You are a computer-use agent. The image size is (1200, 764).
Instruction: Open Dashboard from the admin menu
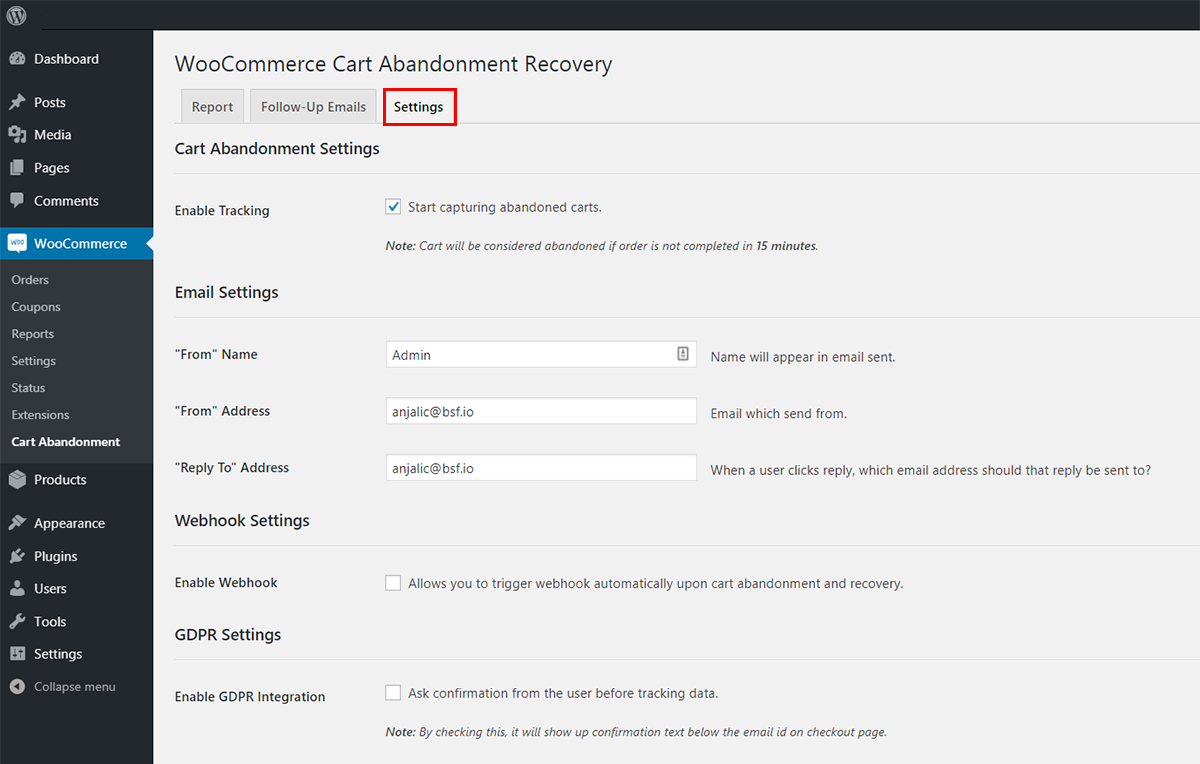pyautogui.click(x=76, y=59)
